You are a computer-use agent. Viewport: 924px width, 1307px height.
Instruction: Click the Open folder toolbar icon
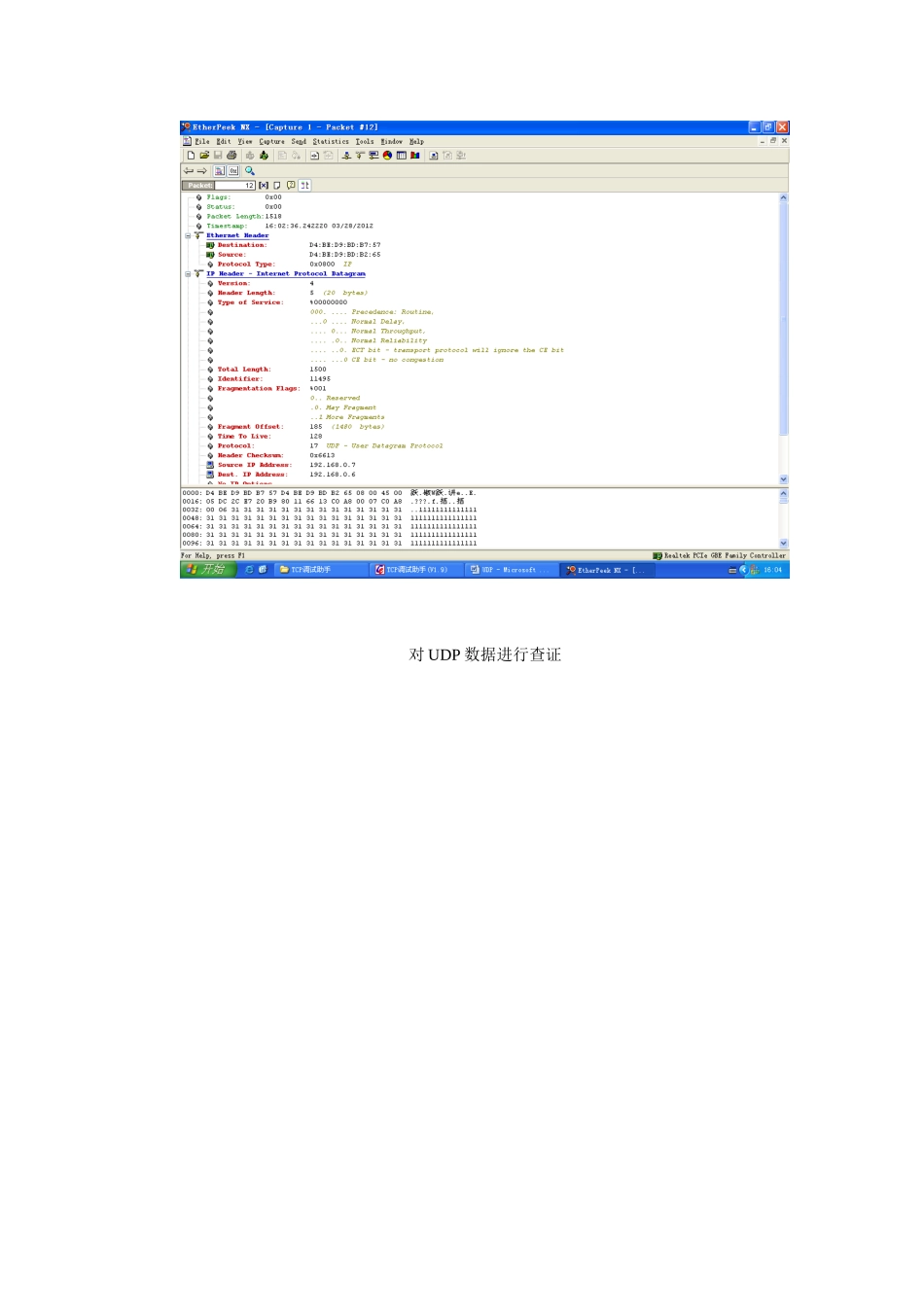point(204,156)
